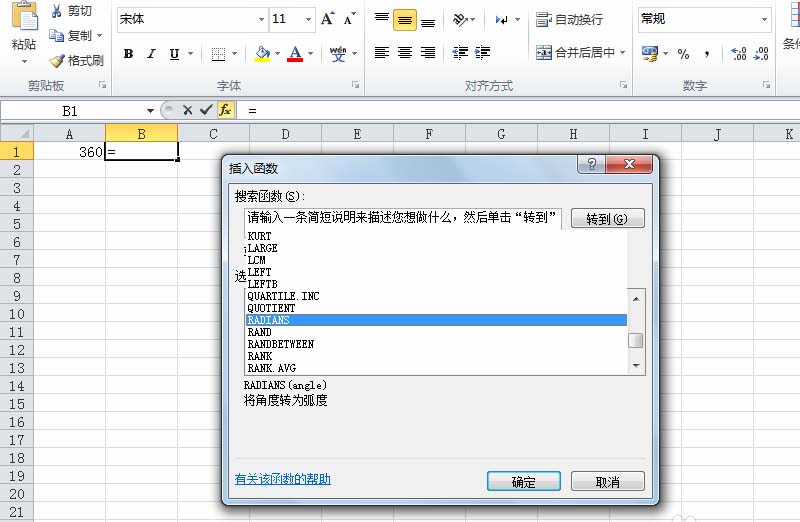Viewport: 800px width, 522px height.
Task: Click the Paste icon
Action: click(x=24, y=17)
